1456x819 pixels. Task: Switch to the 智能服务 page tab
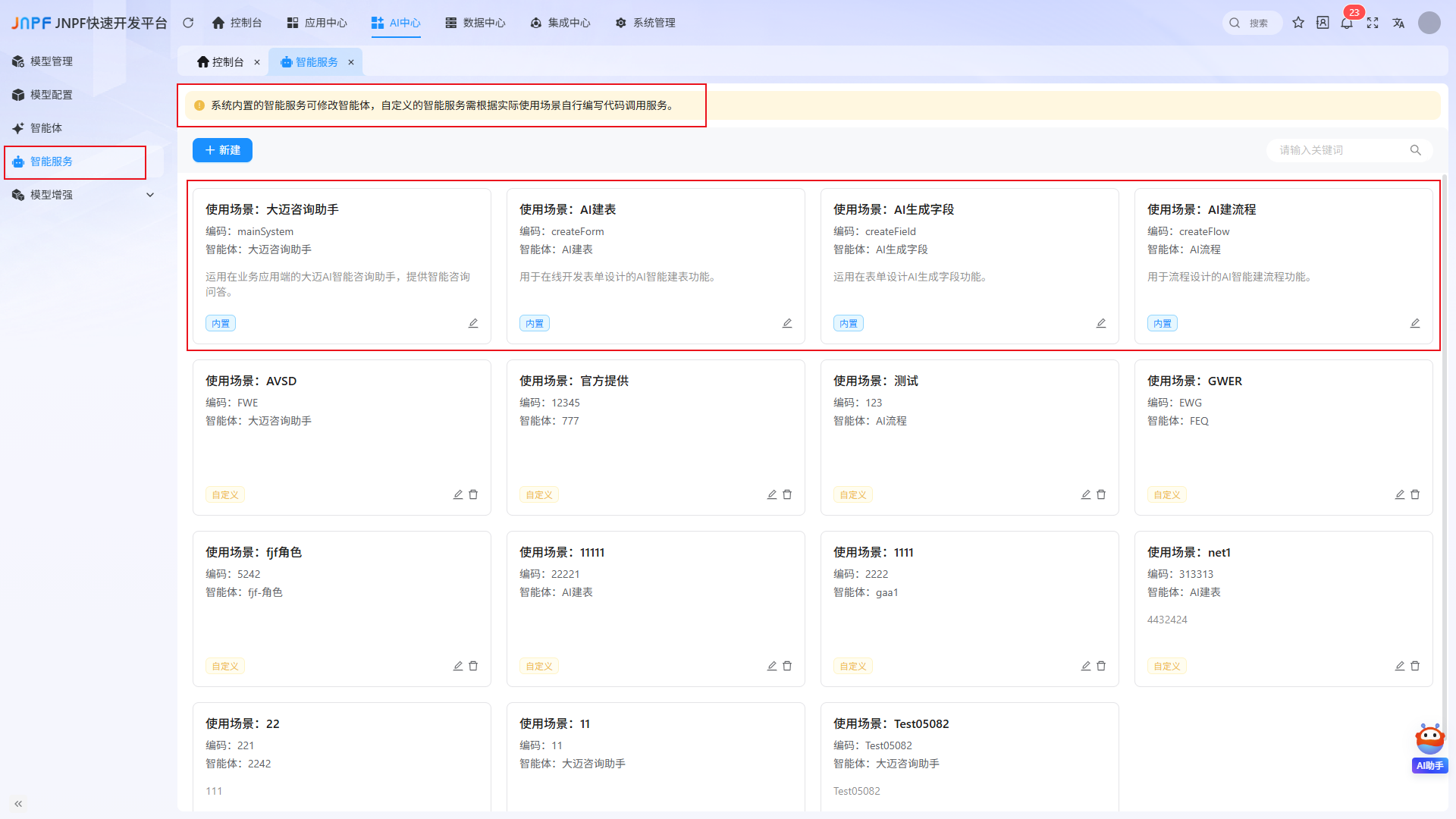pos(309,62)
